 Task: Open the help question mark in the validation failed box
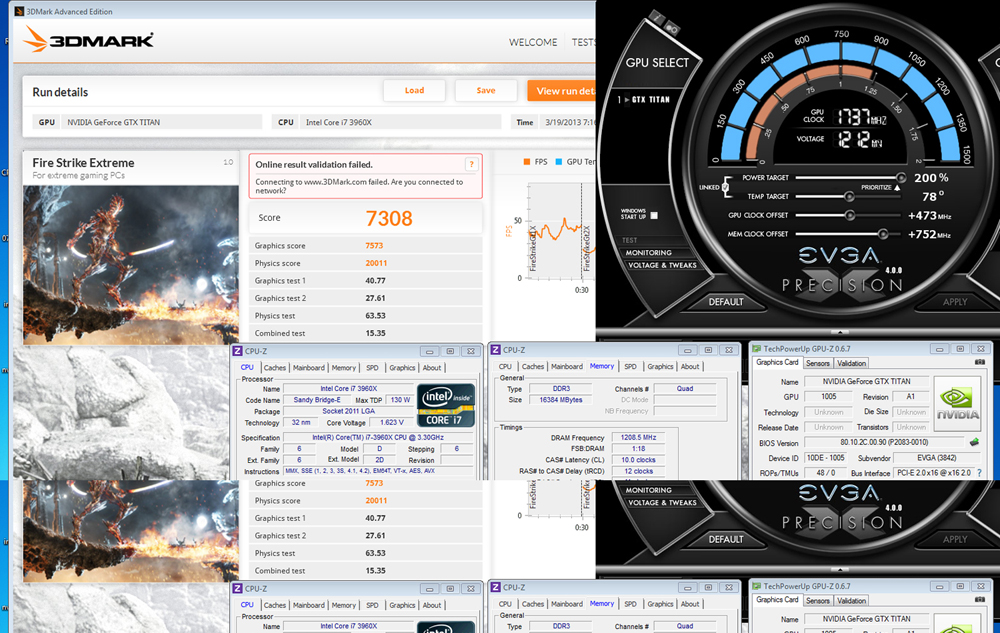[472, 164]
